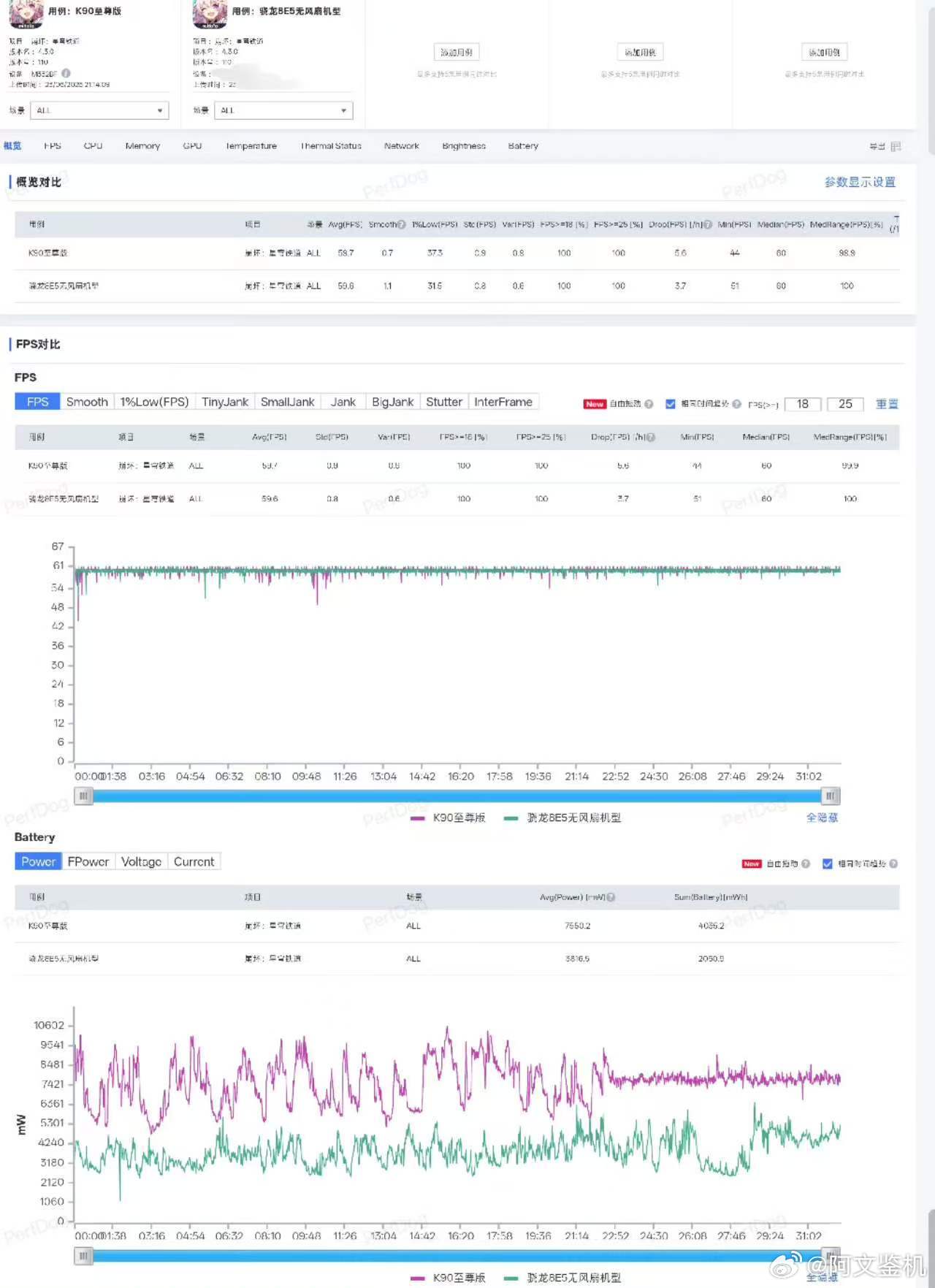Open scene dropdown for K90至尊版 case

click(99, 110)
